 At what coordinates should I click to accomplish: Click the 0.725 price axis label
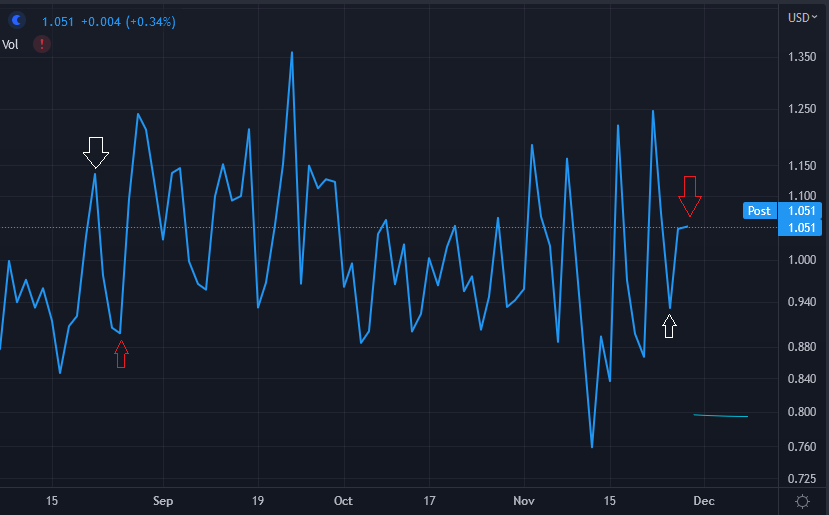pos(802,479)
